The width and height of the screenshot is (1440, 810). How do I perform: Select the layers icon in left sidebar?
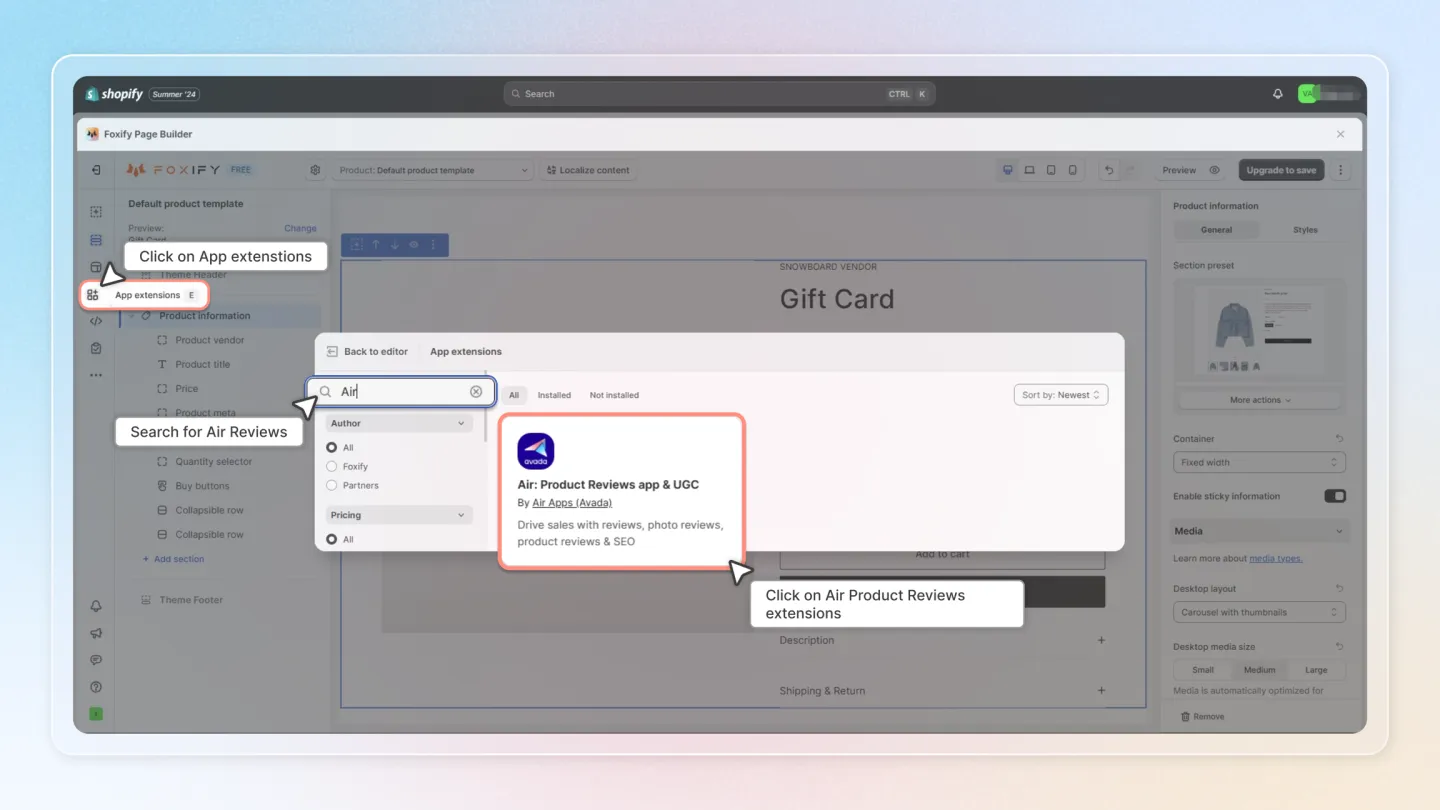tap(96, 240)
